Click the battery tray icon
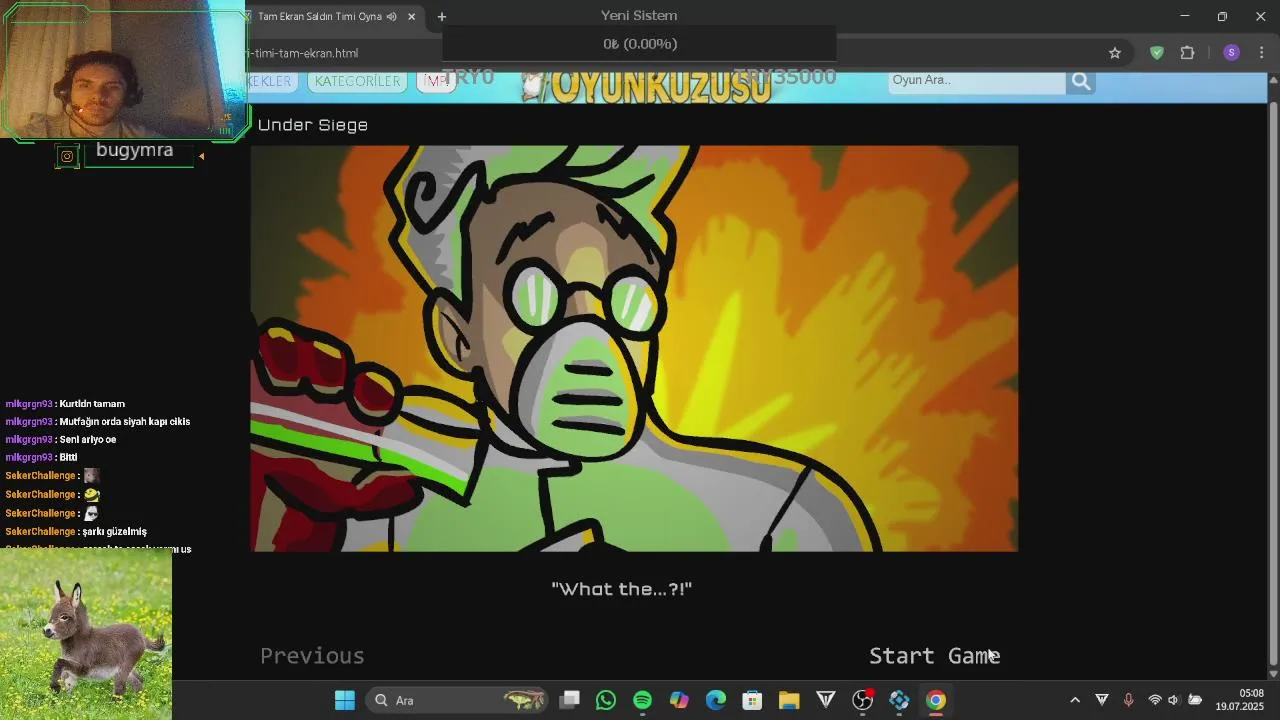 [1195, 700]
